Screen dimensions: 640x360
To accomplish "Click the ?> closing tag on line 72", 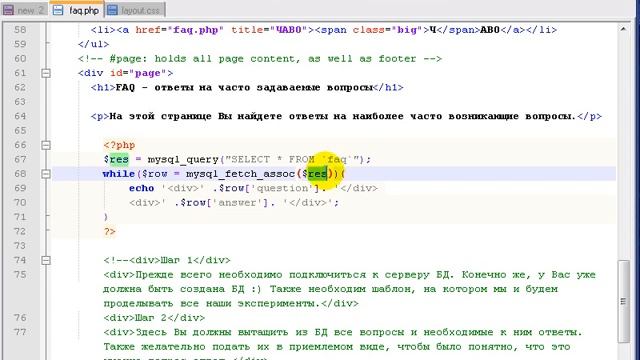I will click(109, 231).
